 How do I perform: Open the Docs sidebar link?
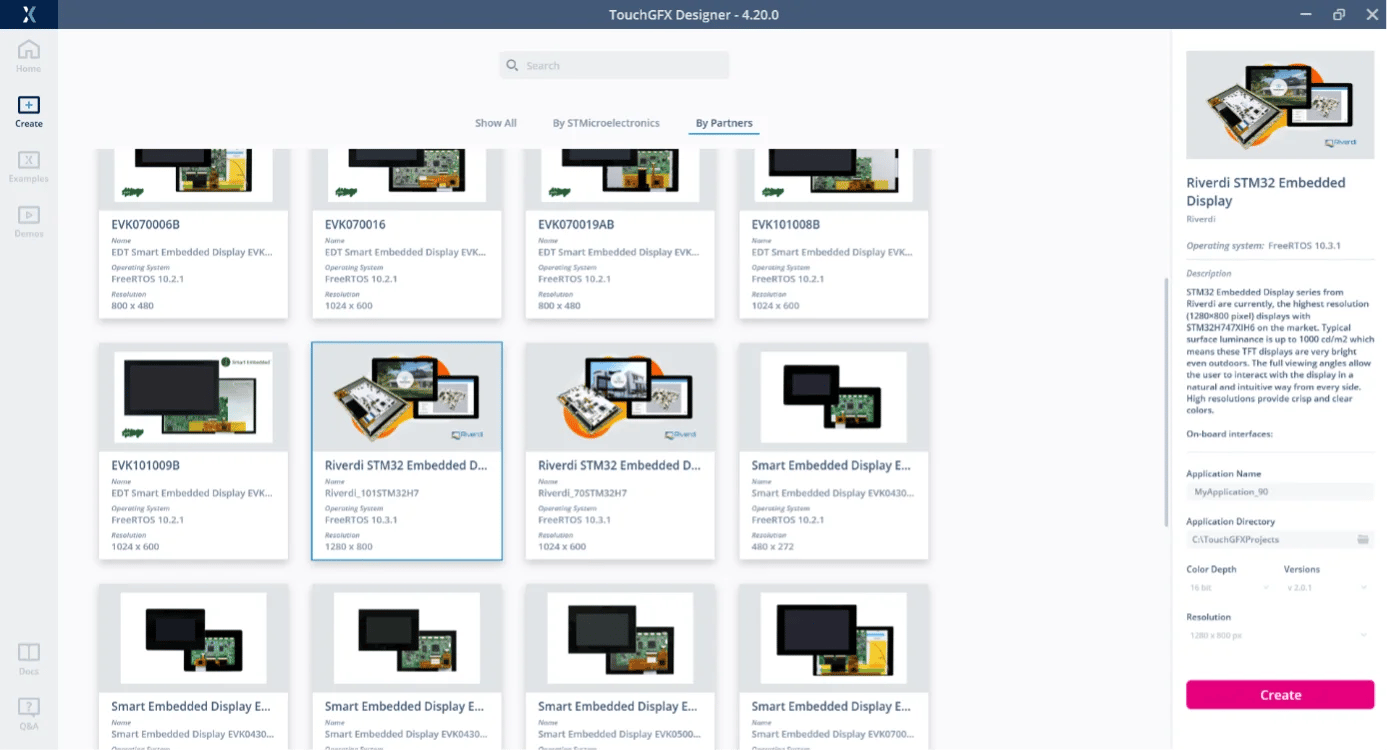point(29,658)
